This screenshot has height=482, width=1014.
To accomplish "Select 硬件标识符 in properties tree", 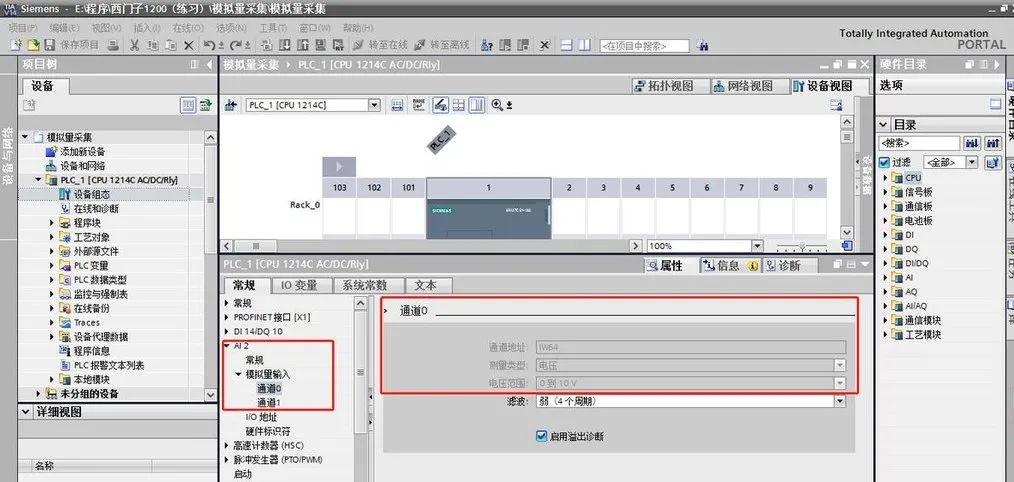I will (x=268, y=431).
